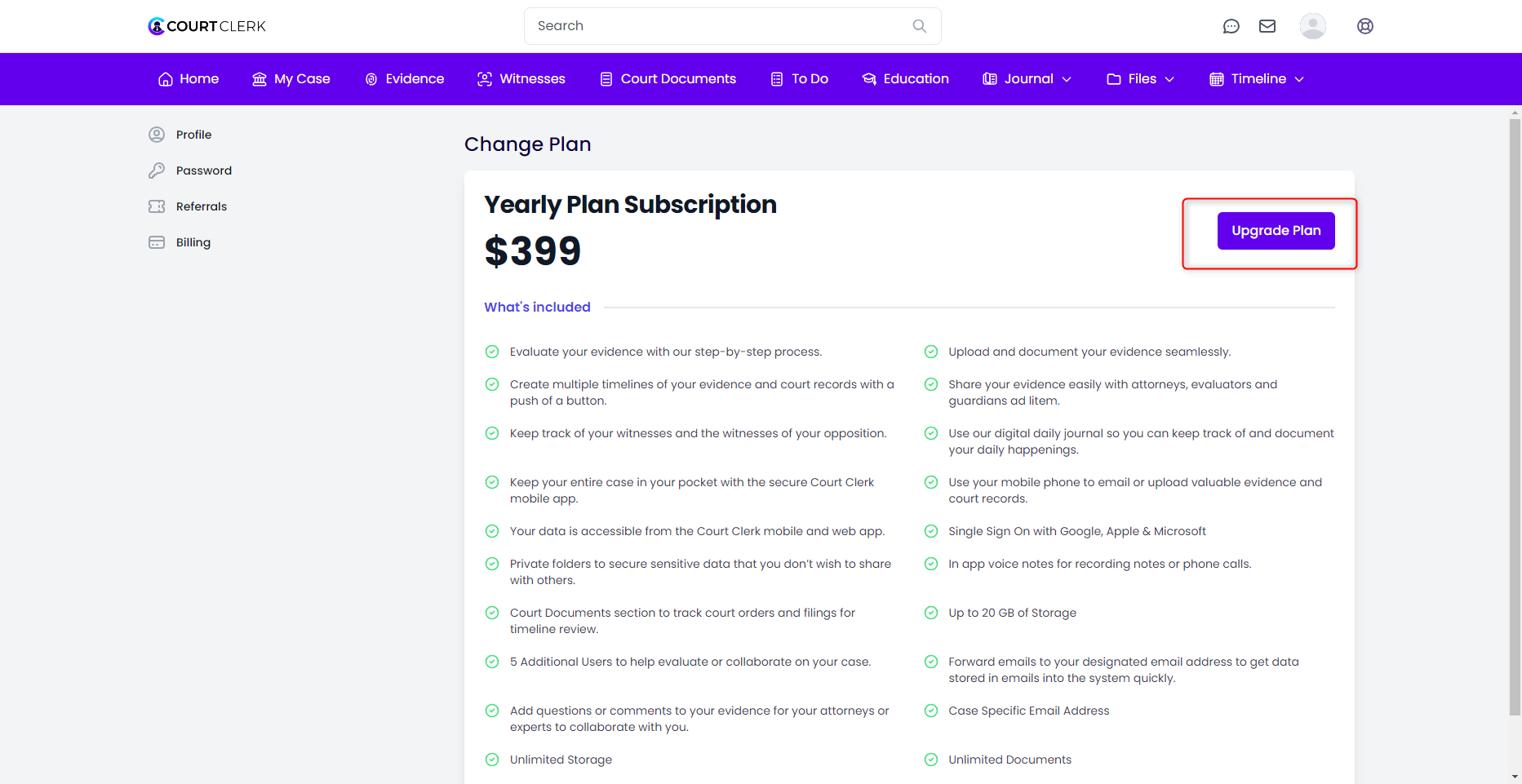This screenshot has height=784, width=1522.
Task: Click the Password key icon in sidebar
Action: tap(157, 171)
